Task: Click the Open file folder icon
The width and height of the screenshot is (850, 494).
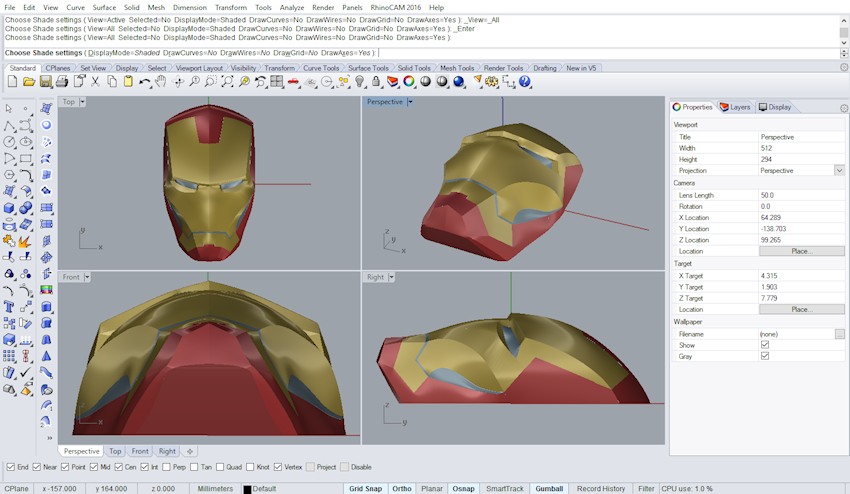Action: pos(29,81)
